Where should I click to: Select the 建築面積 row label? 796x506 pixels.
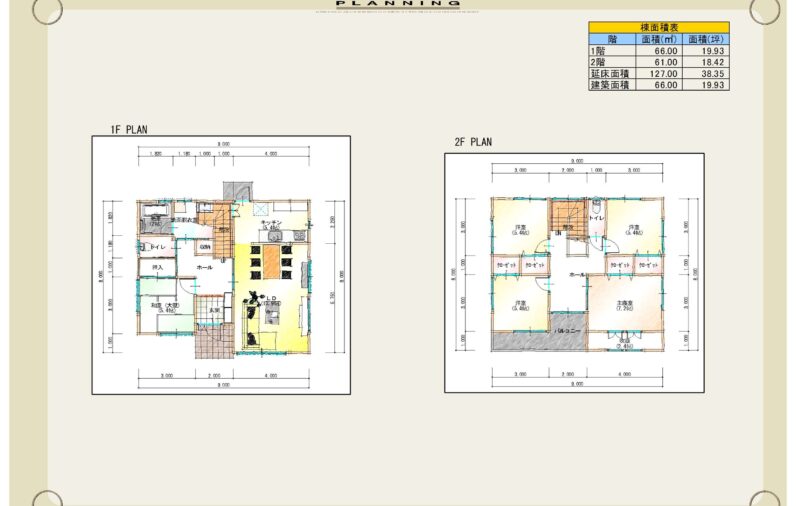(610, 85)
